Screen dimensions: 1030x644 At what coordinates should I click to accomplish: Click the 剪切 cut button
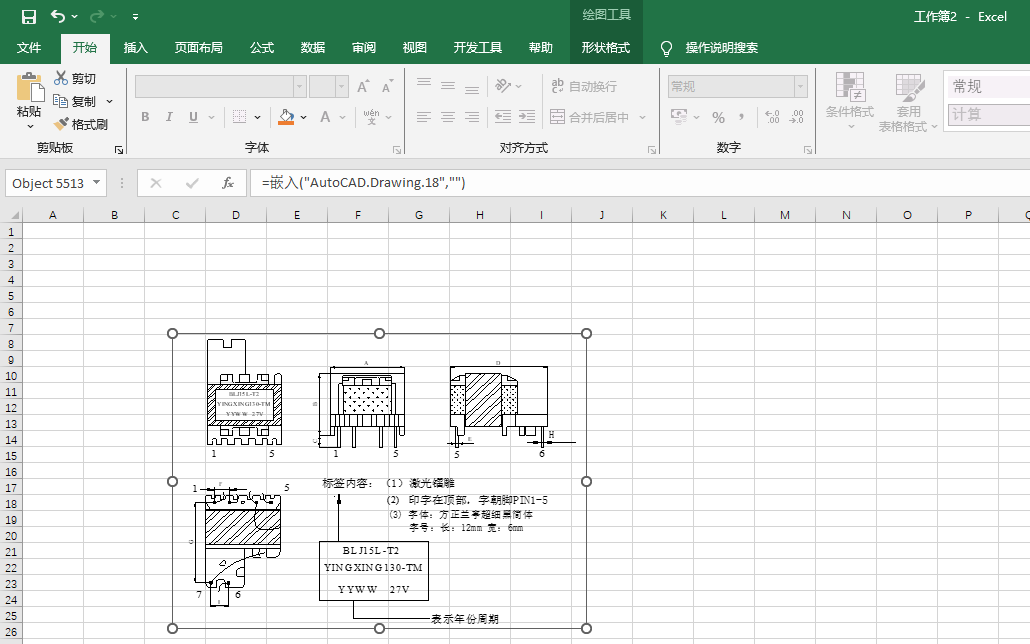[x=75, y=78]
